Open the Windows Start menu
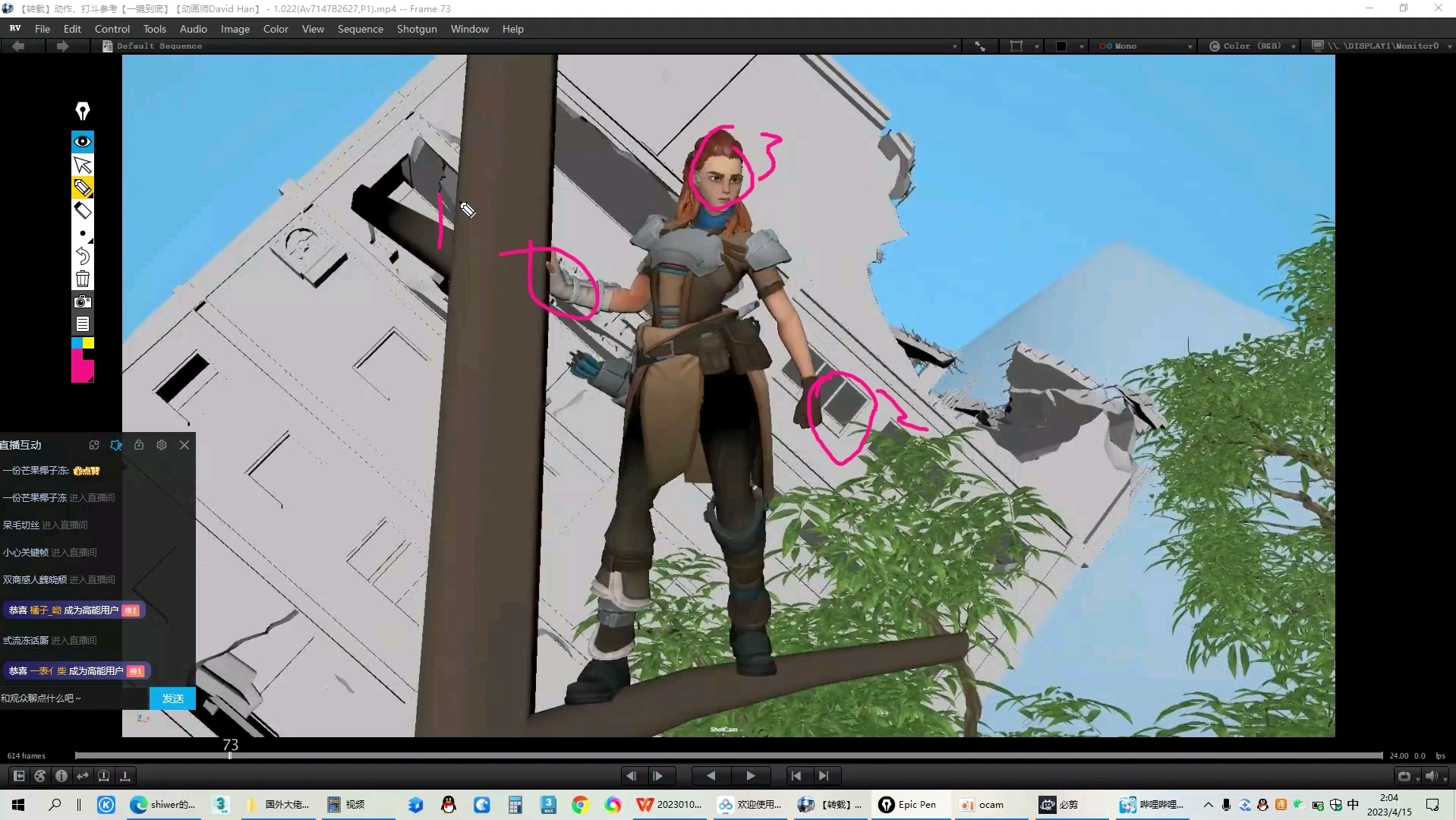 18,805
